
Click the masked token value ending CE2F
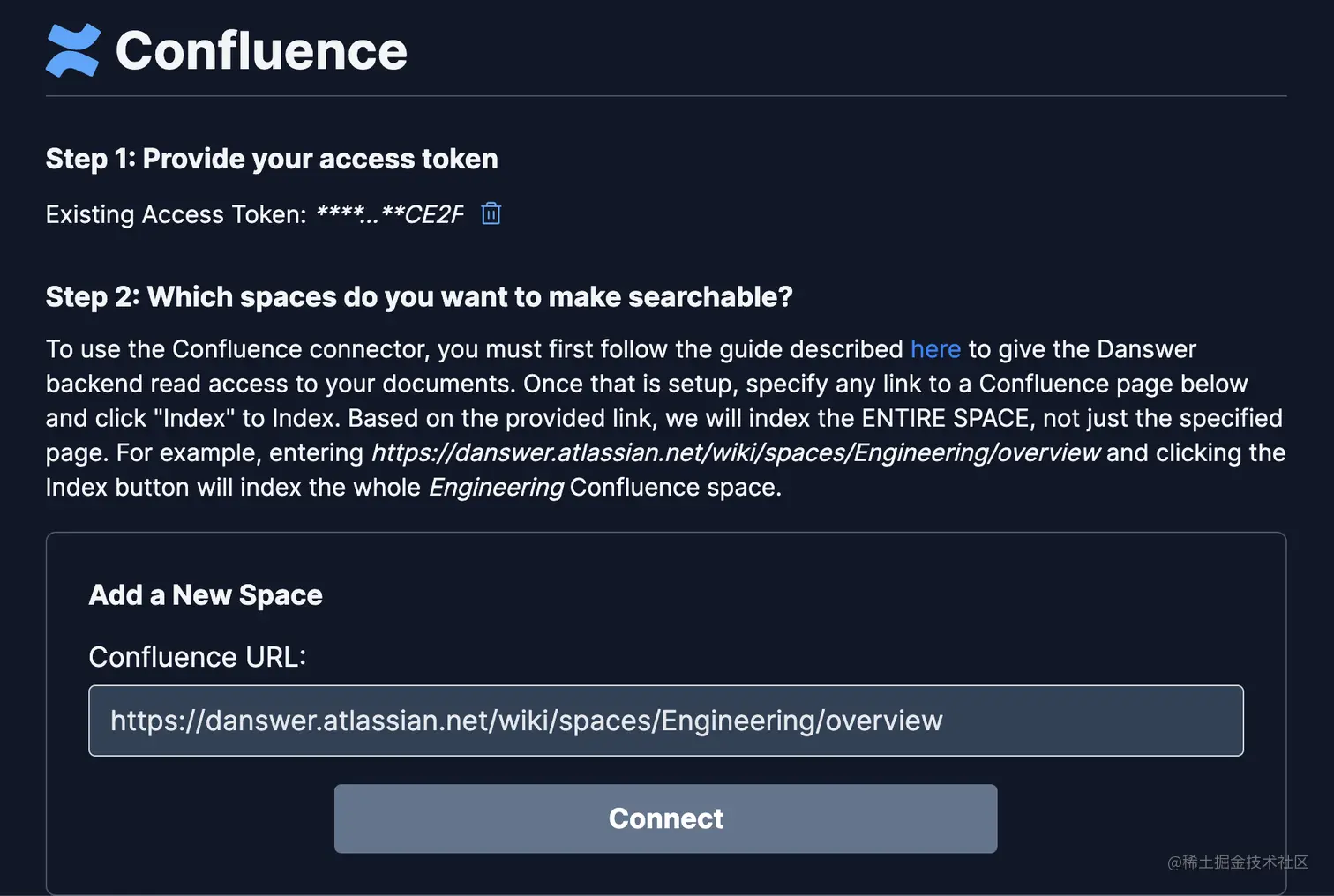pyautogui.click(x=389, y=214)
